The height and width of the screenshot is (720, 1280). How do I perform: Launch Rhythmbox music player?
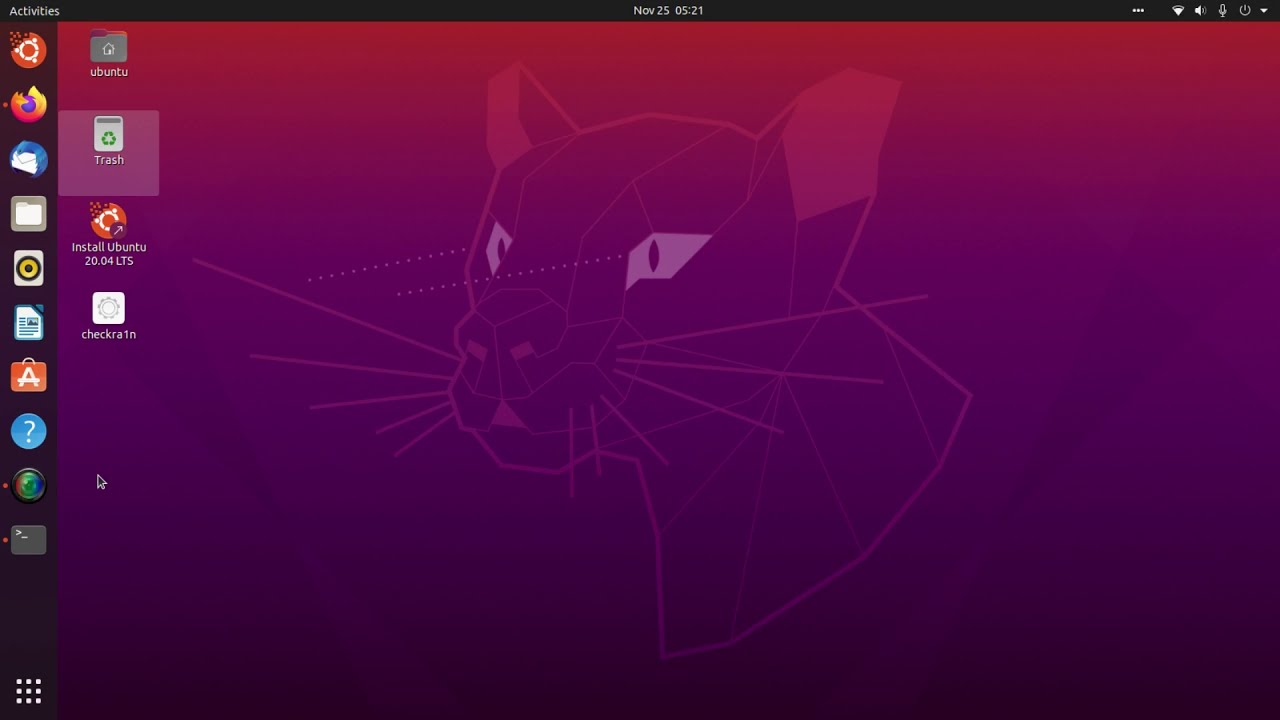point(28,268)
